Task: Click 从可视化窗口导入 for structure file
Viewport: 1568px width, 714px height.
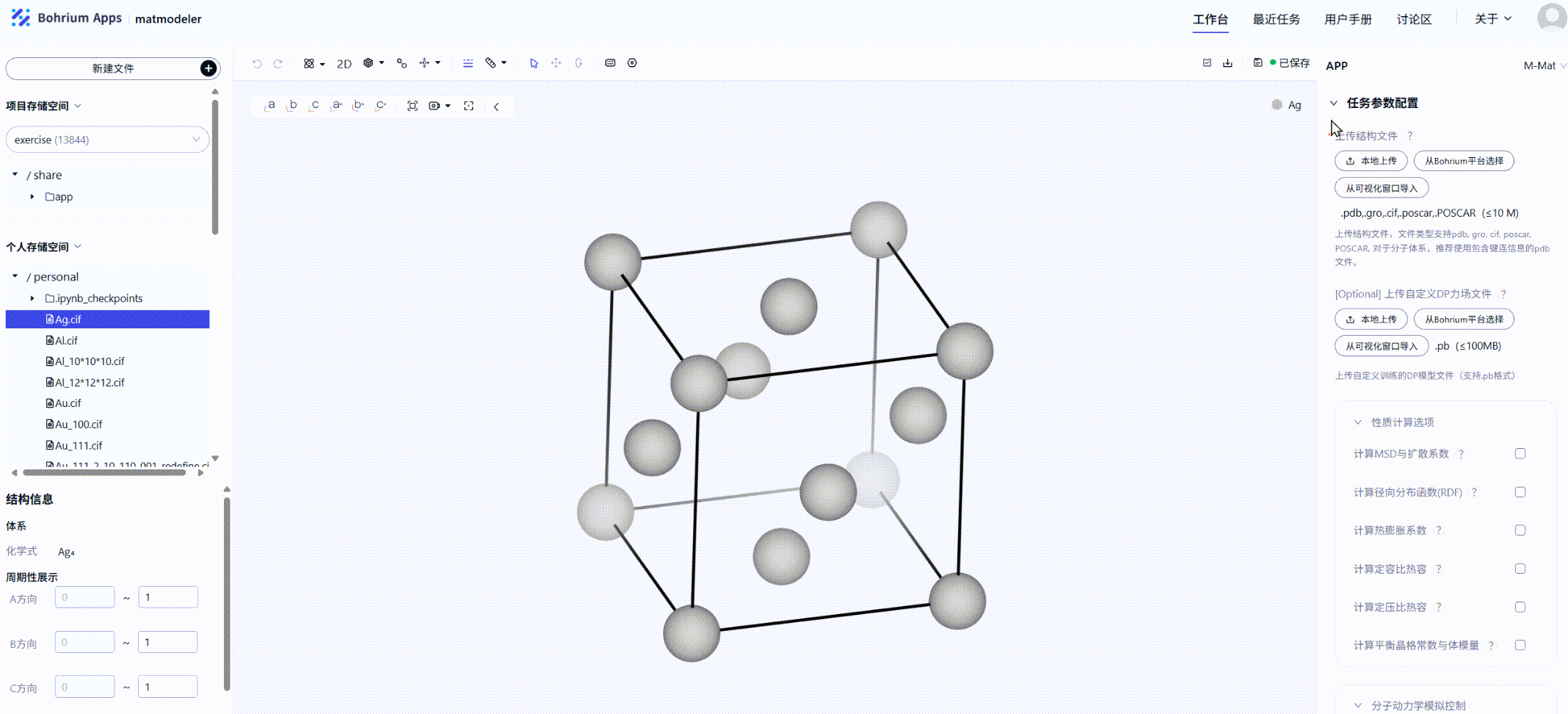Action: [x=1382, y=188]
